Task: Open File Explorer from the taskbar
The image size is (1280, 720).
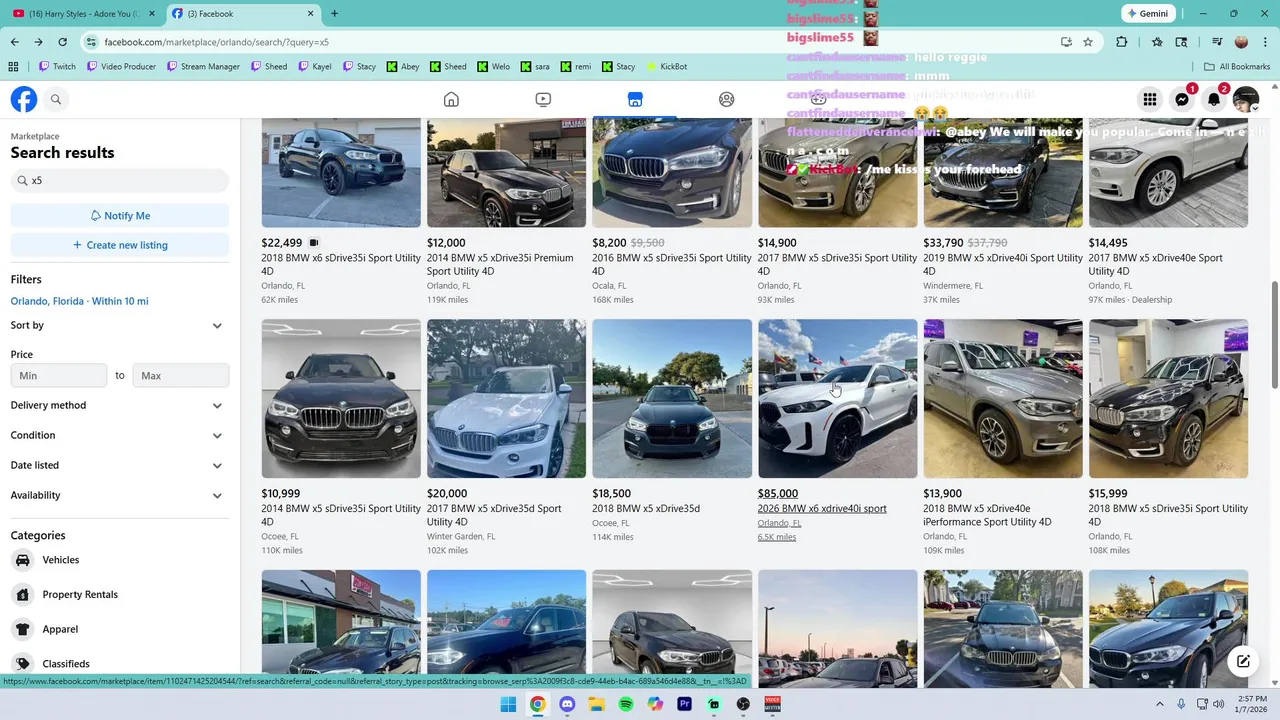Action: coord(596,704)
